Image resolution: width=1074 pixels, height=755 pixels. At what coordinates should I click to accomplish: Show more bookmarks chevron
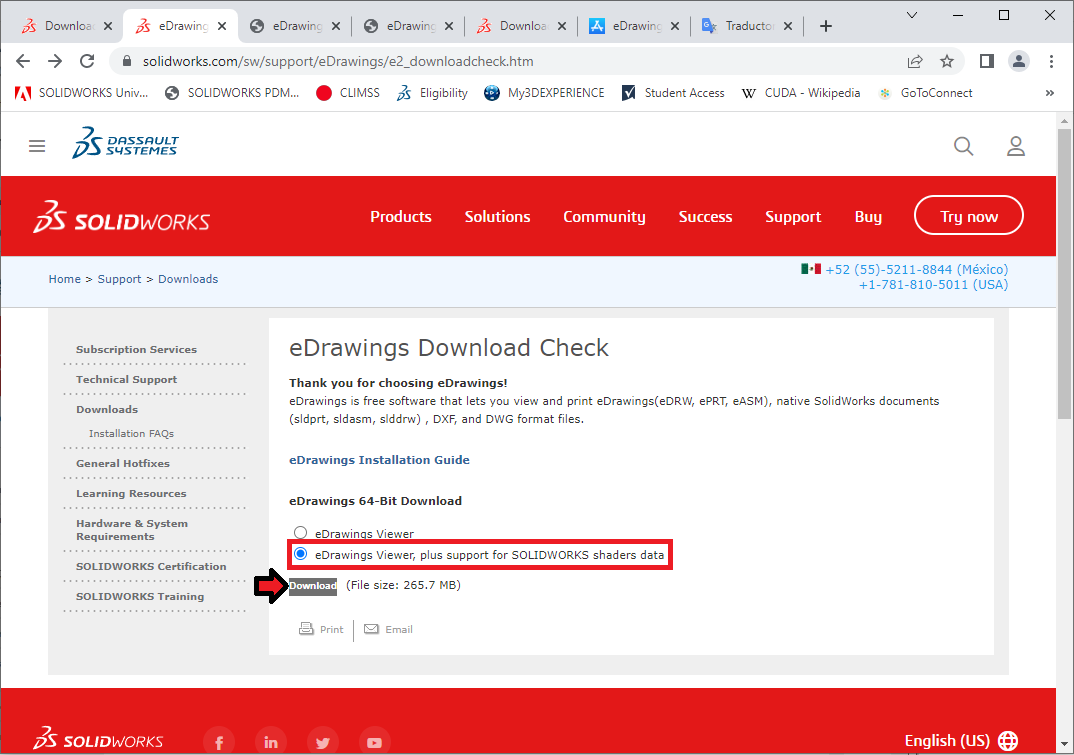click(x=1049, y=93)
